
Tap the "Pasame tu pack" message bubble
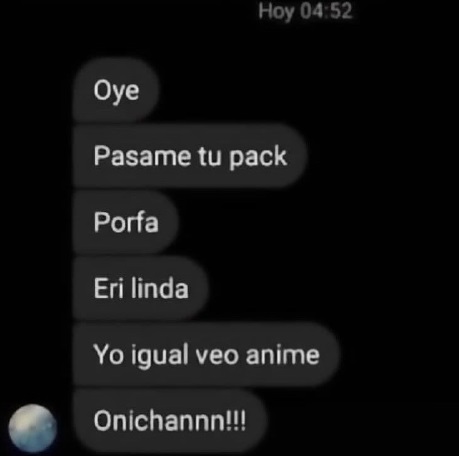[189, 156]
